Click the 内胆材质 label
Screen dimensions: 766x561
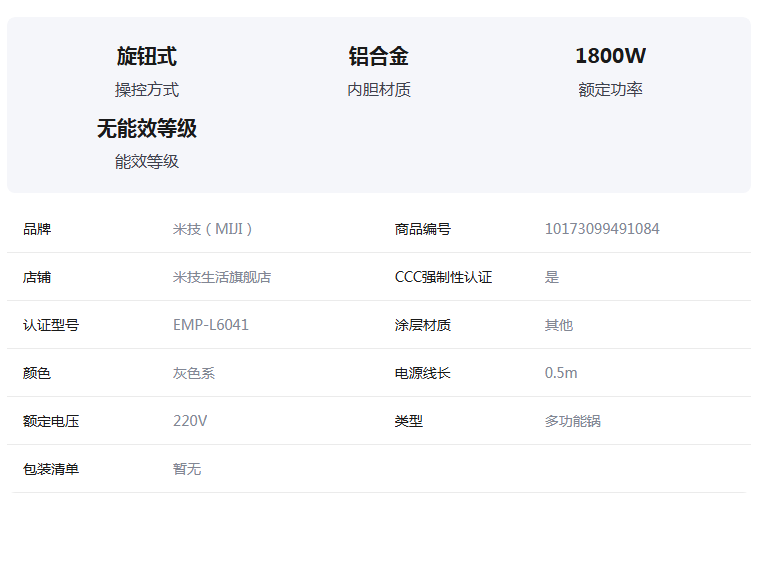[x=379, y=90]
